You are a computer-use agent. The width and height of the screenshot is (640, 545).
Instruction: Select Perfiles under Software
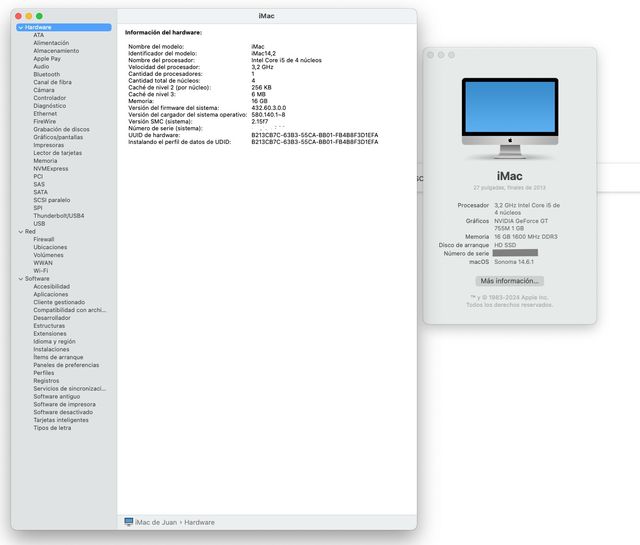[x=44, y=373]
